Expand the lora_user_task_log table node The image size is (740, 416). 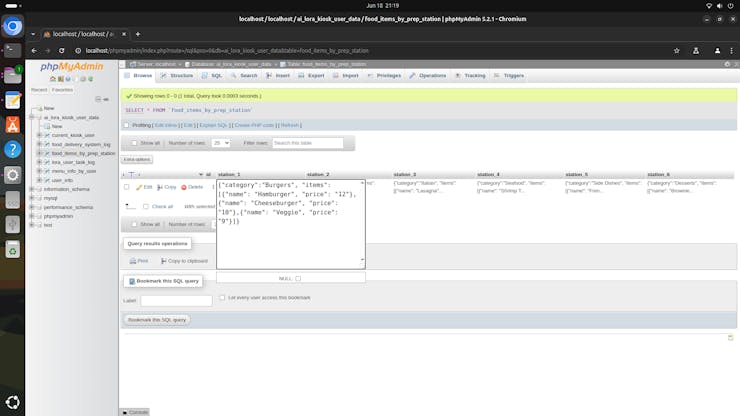point(40,162)
